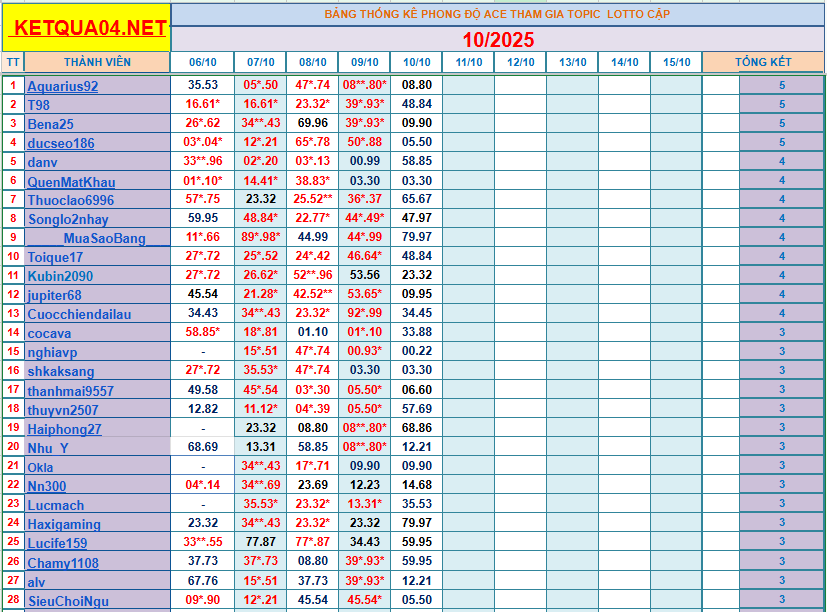Click the 10/10 date column header
The image size is (827, 612).
pyautogui.click(x=416, y=62)
